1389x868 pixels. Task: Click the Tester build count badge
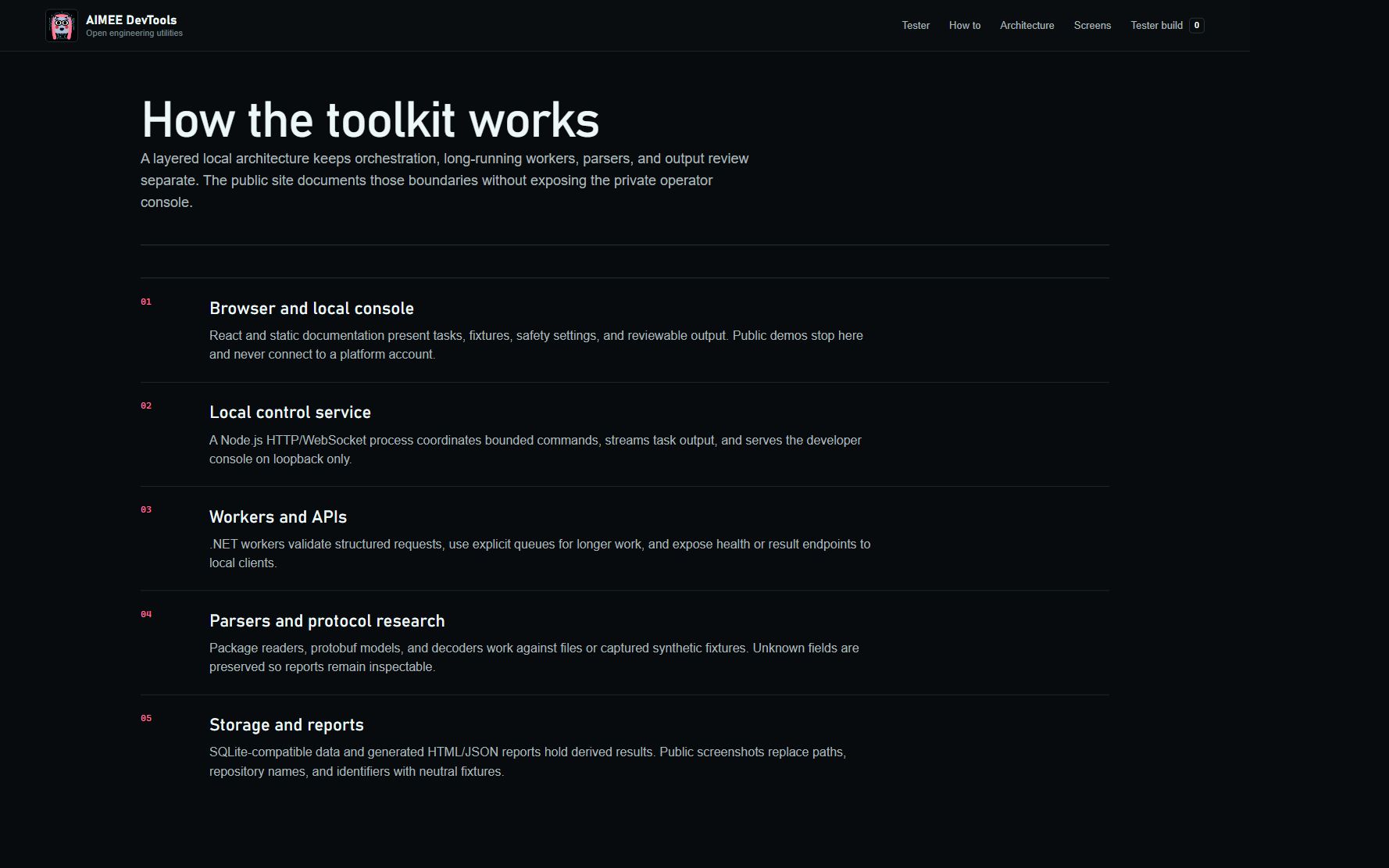tap(1196, 26)
